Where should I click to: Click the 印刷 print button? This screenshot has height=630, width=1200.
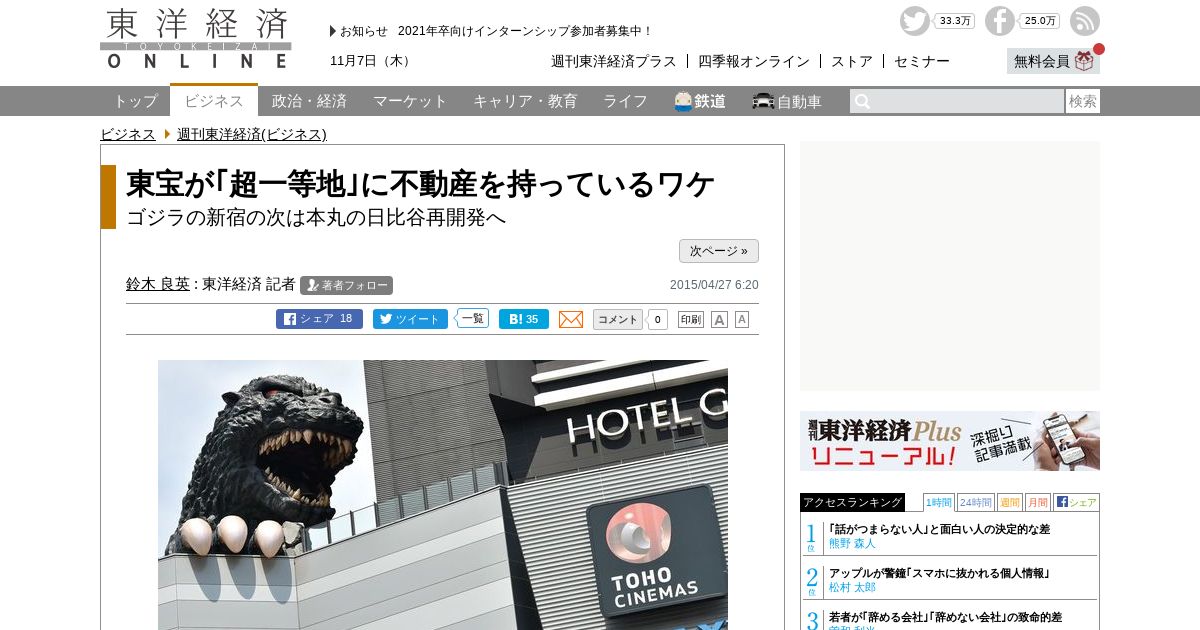(691, 319)
